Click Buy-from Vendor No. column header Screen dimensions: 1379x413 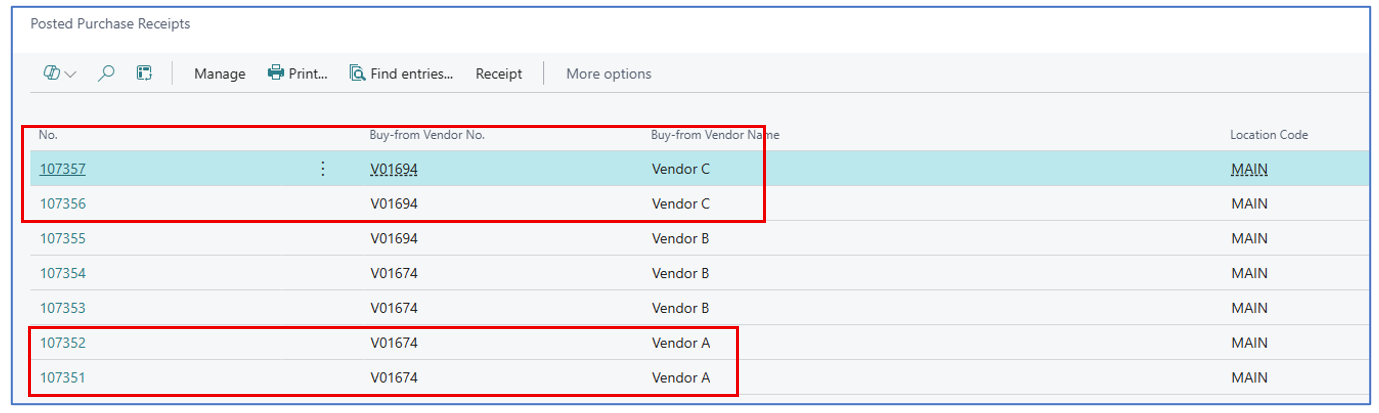click(427, 135)
